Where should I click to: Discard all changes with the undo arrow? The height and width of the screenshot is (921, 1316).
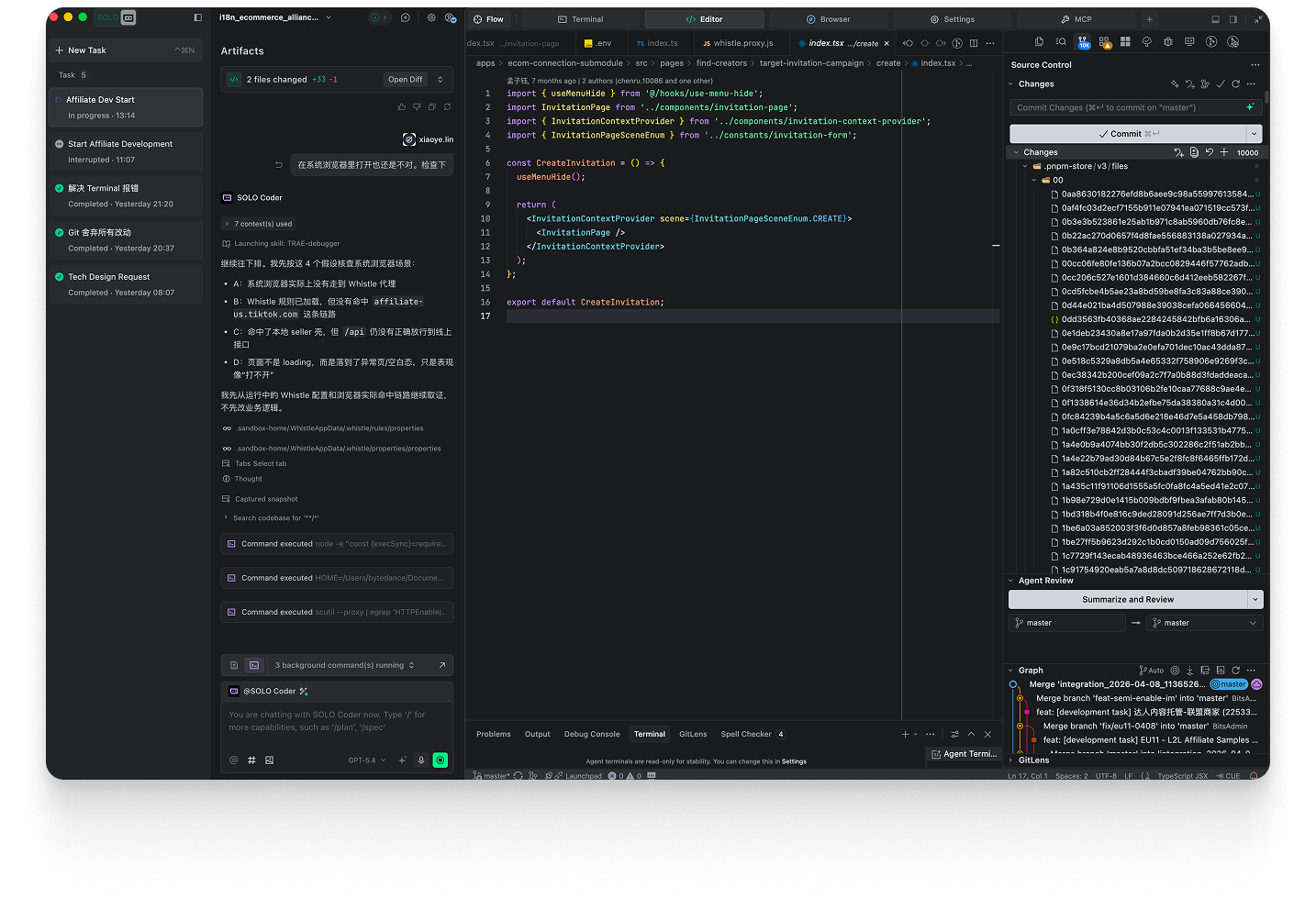[x=1210, y=152]
